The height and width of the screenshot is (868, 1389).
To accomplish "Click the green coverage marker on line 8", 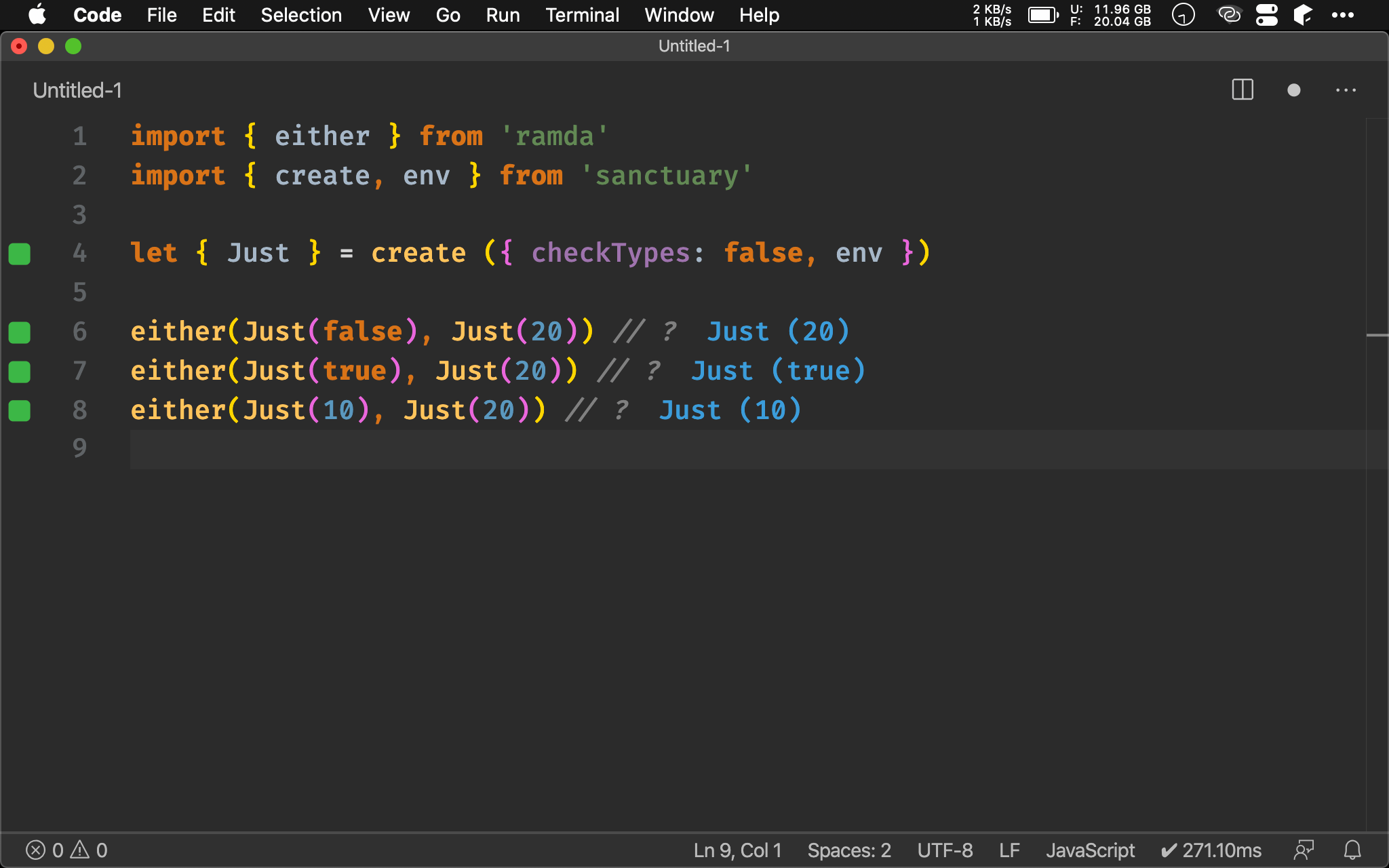I will [x=20, y=411].
